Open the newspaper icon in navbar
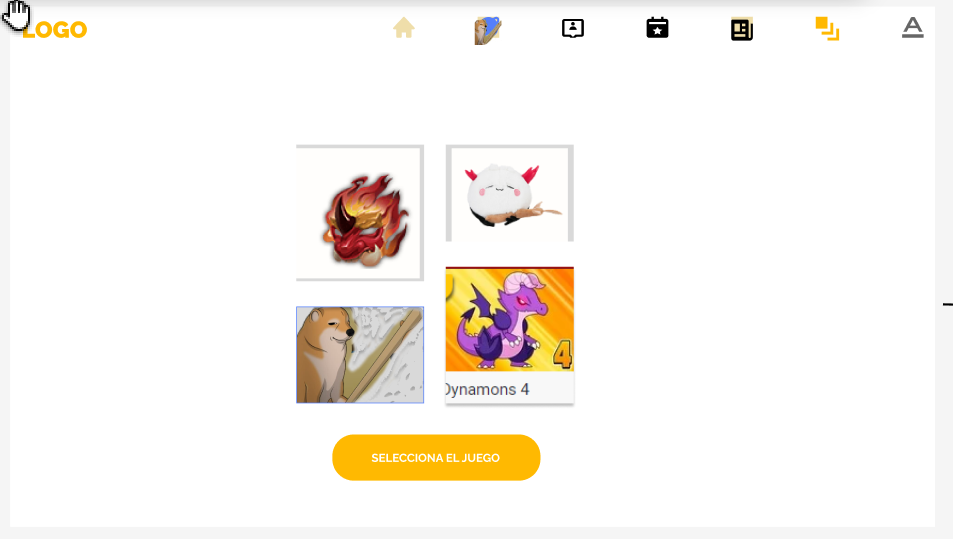Screen dimensions: 953x539 click(741, 29)
